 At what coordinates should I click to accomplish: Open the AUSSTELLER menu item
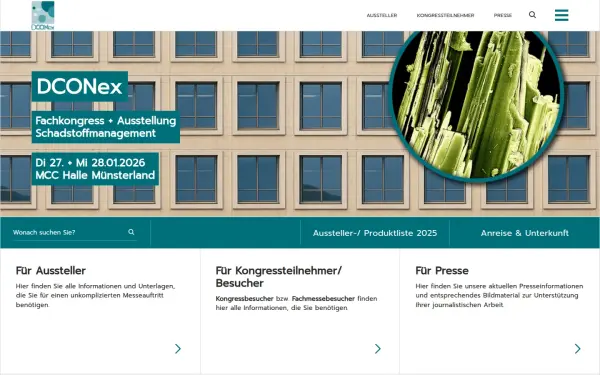(x=382, y=15)
